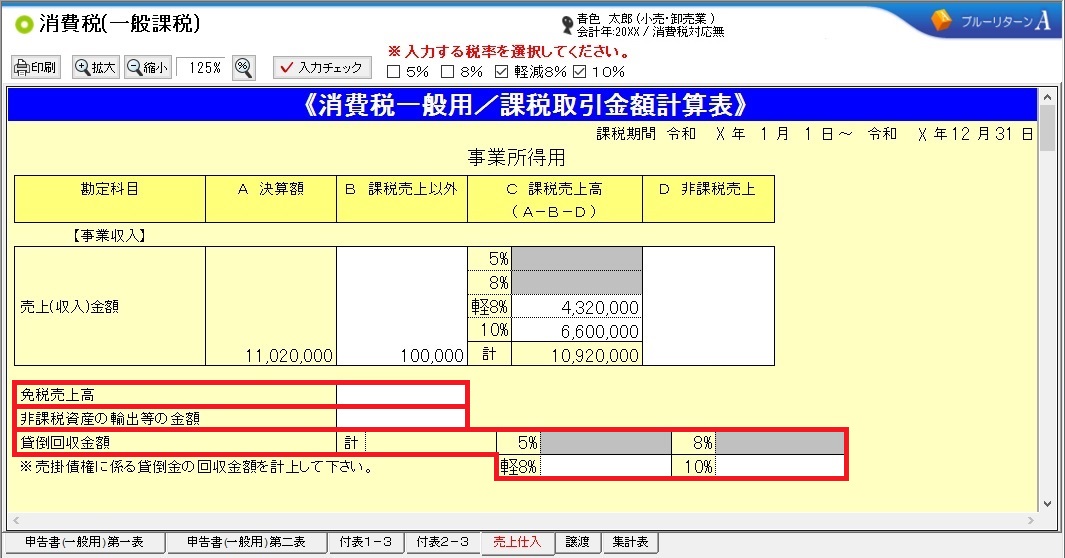
Task: Click the 決算額 cell showing 11,020,000
Action: point(271,306)
